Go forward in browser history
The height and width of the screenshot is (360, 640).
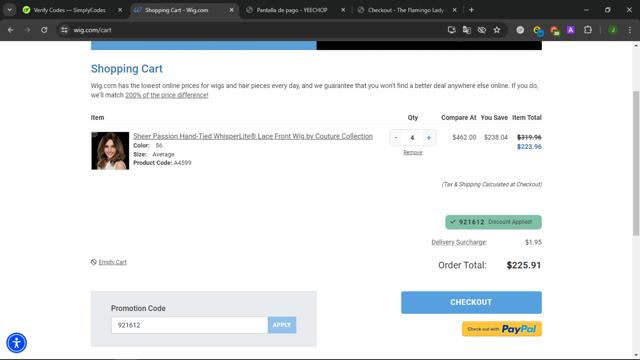(27, 30)
